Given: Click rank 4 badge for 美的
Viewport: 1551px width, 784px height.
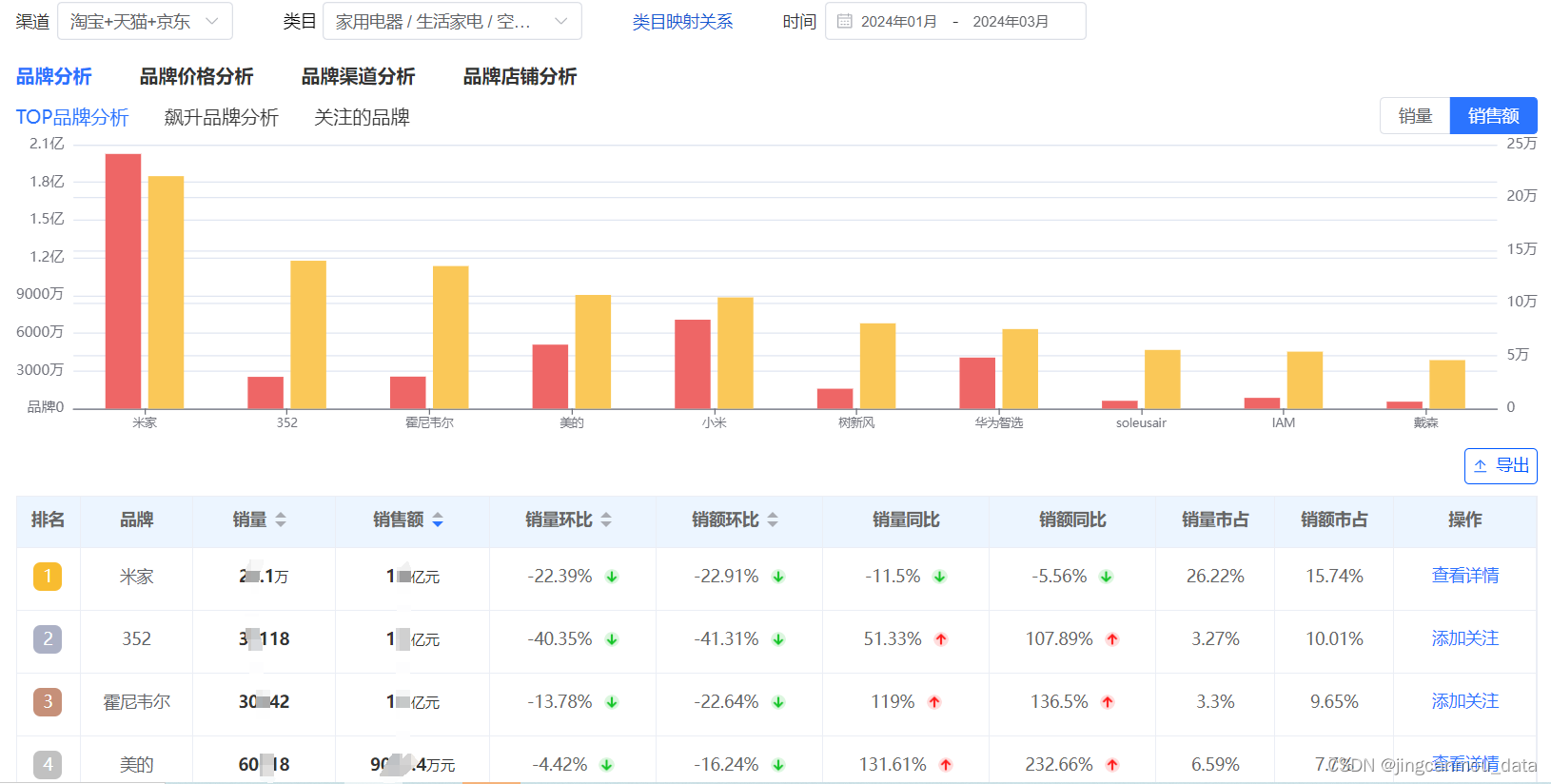Looking at the screenshot, I should 48,764.
